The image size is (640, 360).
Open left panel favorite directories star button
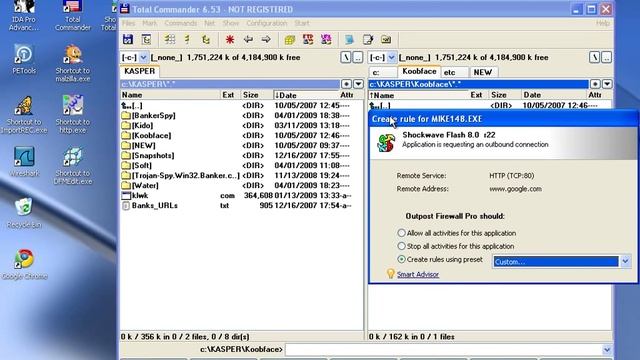[x=346, y=84]
